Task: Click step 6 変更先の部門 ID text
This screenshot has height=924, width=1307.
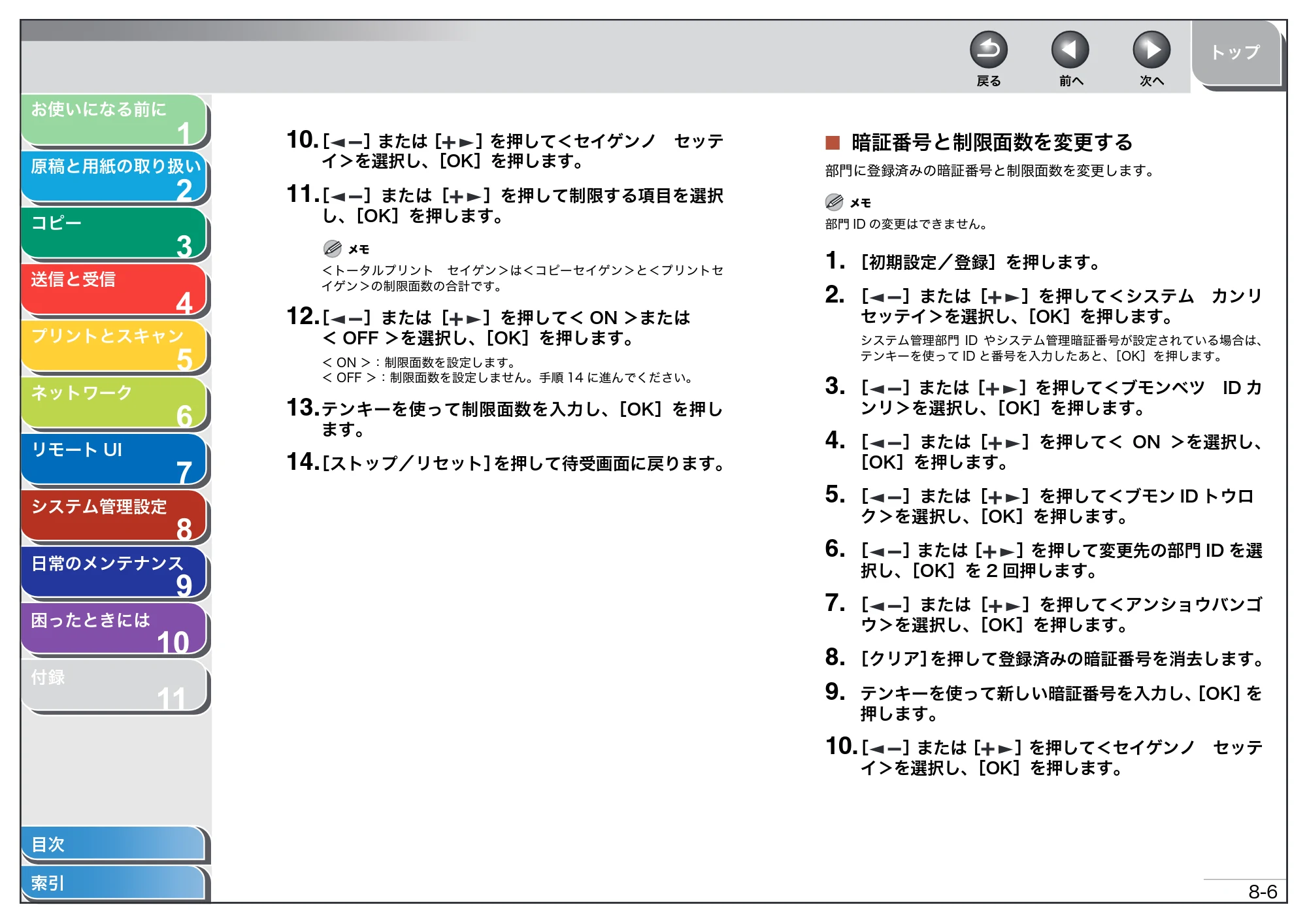Action: [x=1061, y=561]
